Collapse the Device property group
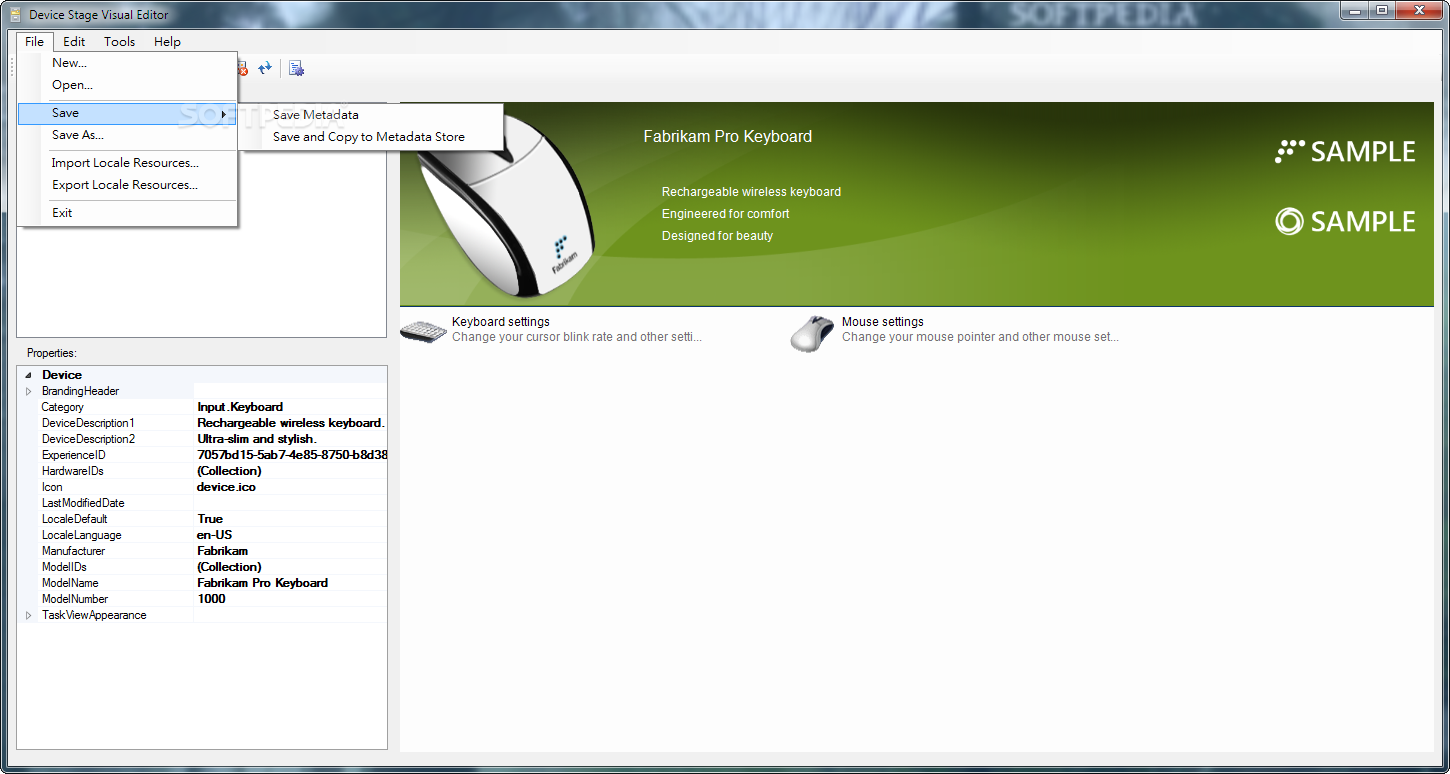Viewport: 1450px width, 774px height. click(29, 375)
